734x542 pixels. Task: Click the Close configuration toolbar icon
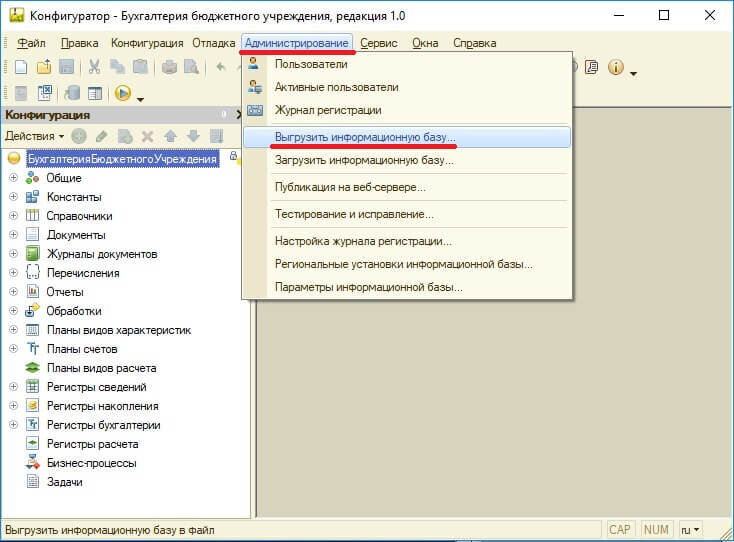(x=44, y=93)
